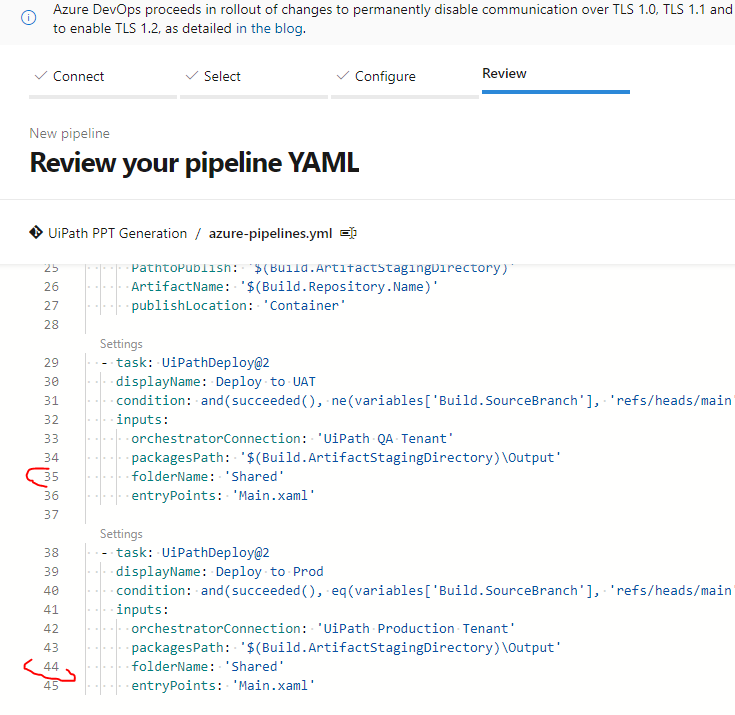Click folderName 'Shared' on line 35
Screen dimensions: 735x715
tap(208, 476)
